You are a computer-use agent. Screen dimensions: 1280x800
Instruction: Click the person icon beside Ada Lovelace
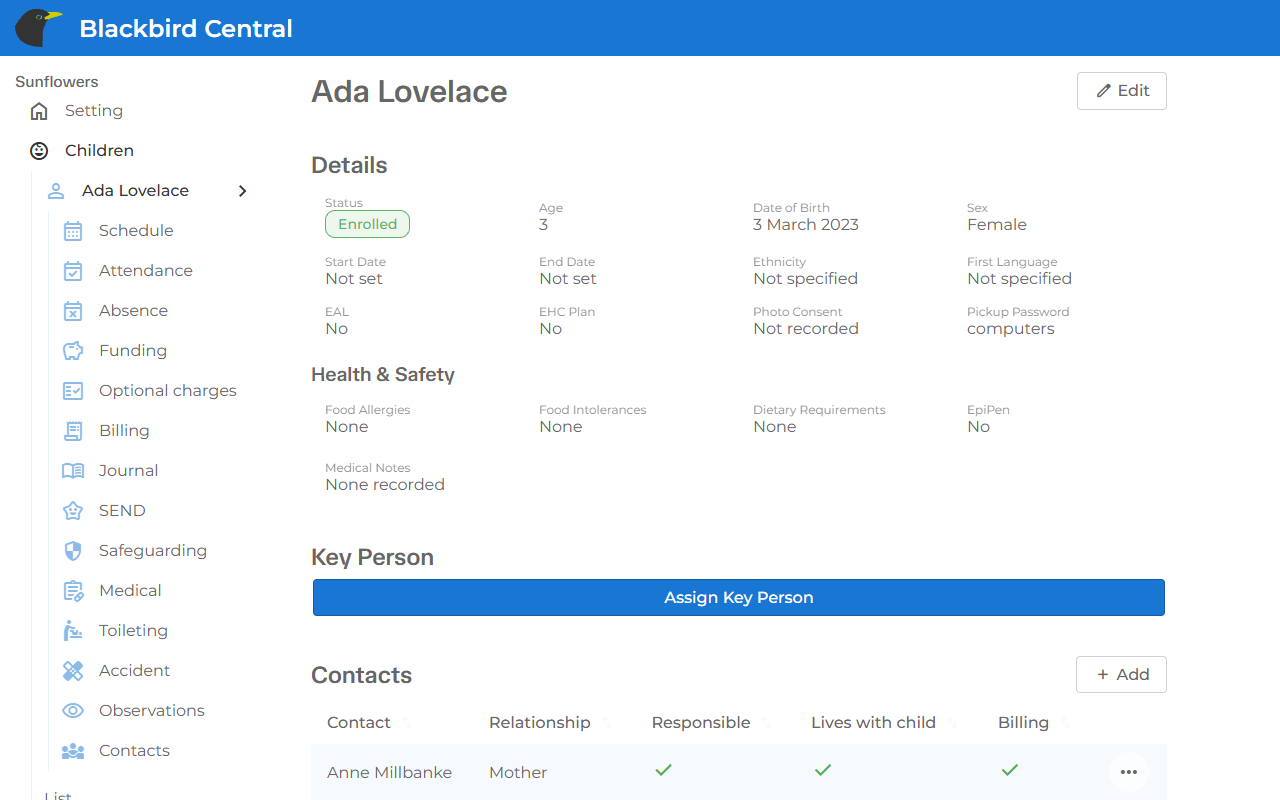click(56, 191)
